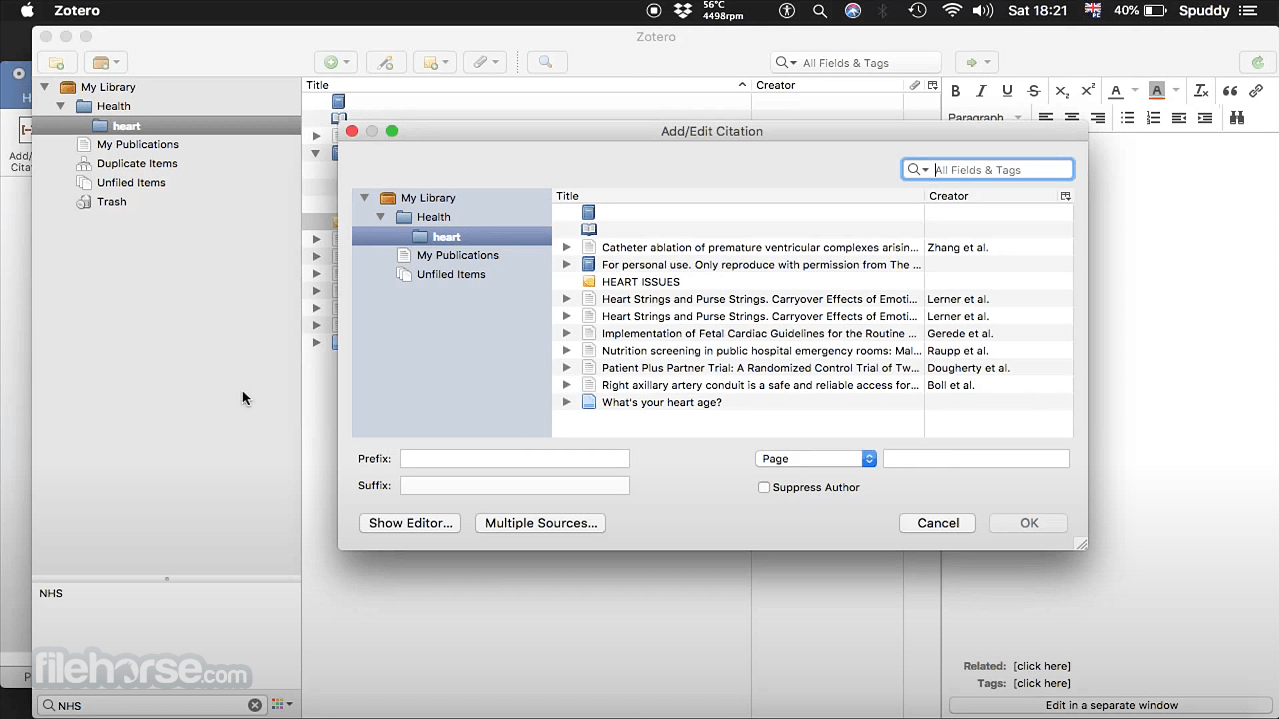Image resolution: width=1279 pixels, height=719 pixels.
Task: Open the Add Attachment paperclip menu
Action: [486, 62]
